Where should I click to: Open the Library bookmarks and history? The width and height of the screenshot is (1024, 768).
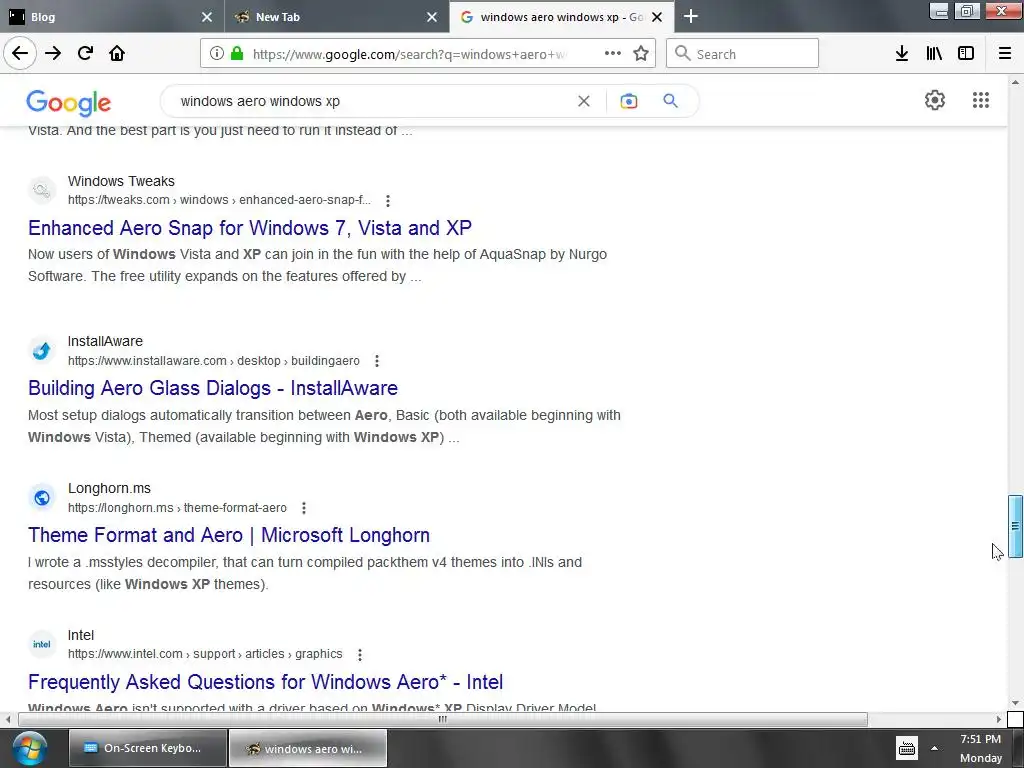934,53
